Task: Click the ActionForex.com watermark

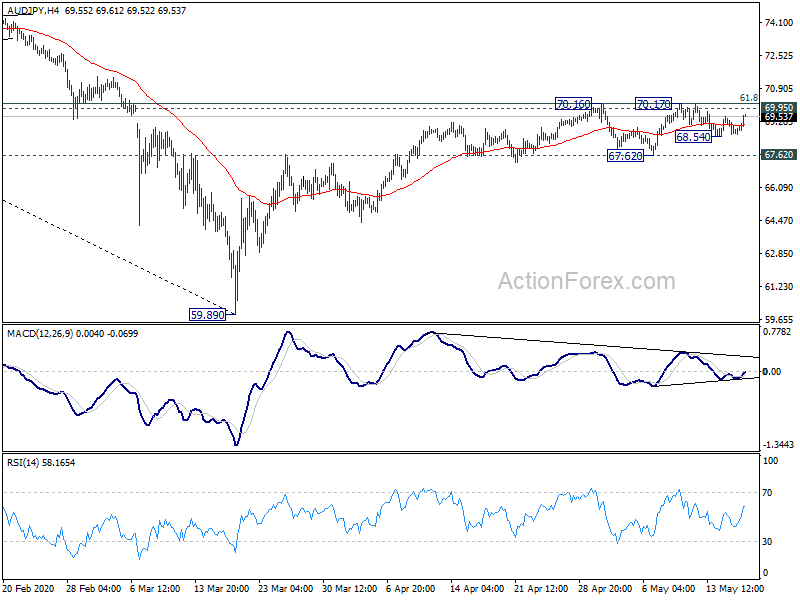Action: click(x=587, y=281)
